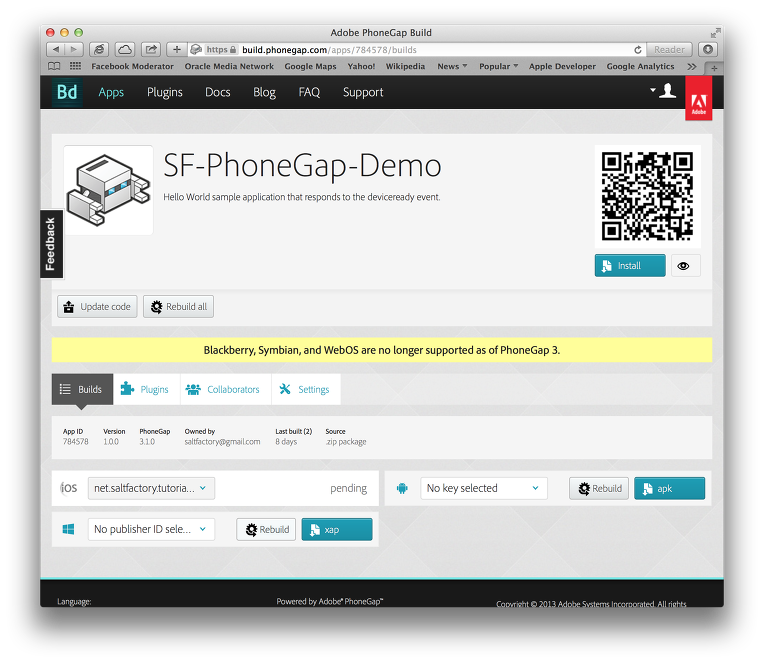The image size is (764, 663).
Task: Open Plugins in the top navigation
Action: point(165,92)
